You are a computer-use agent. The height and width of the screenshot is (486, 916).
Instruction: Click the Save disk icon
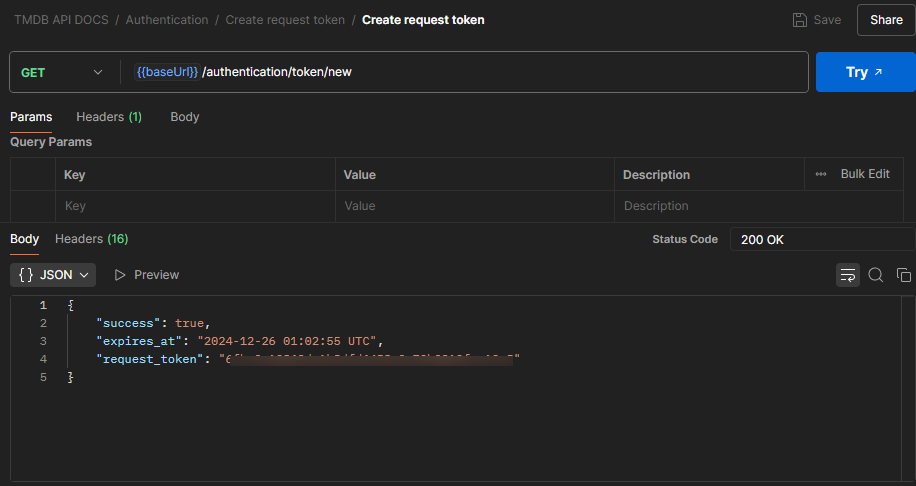799,20
